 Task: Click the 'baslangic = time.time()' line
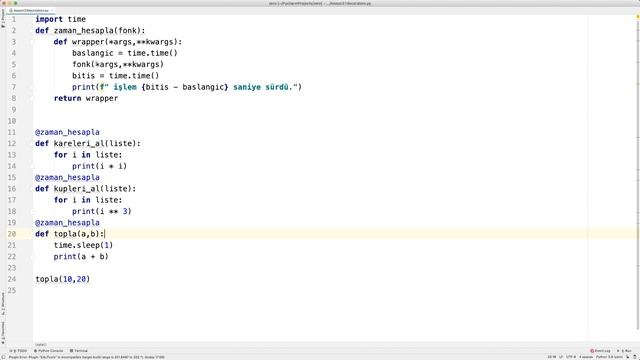tap(125, 53)
